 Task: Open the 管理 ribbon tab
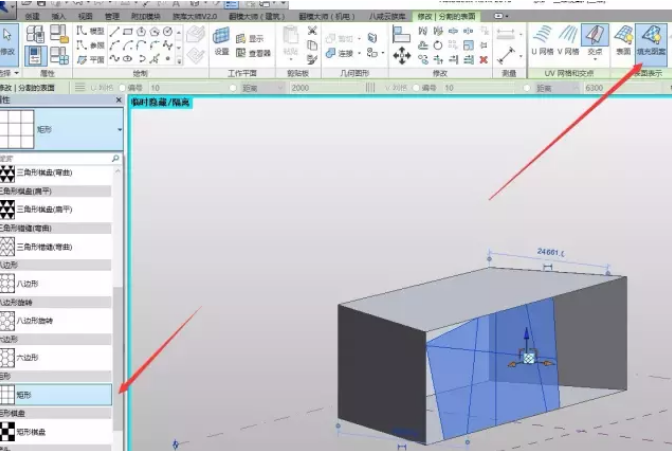(112, 16)
